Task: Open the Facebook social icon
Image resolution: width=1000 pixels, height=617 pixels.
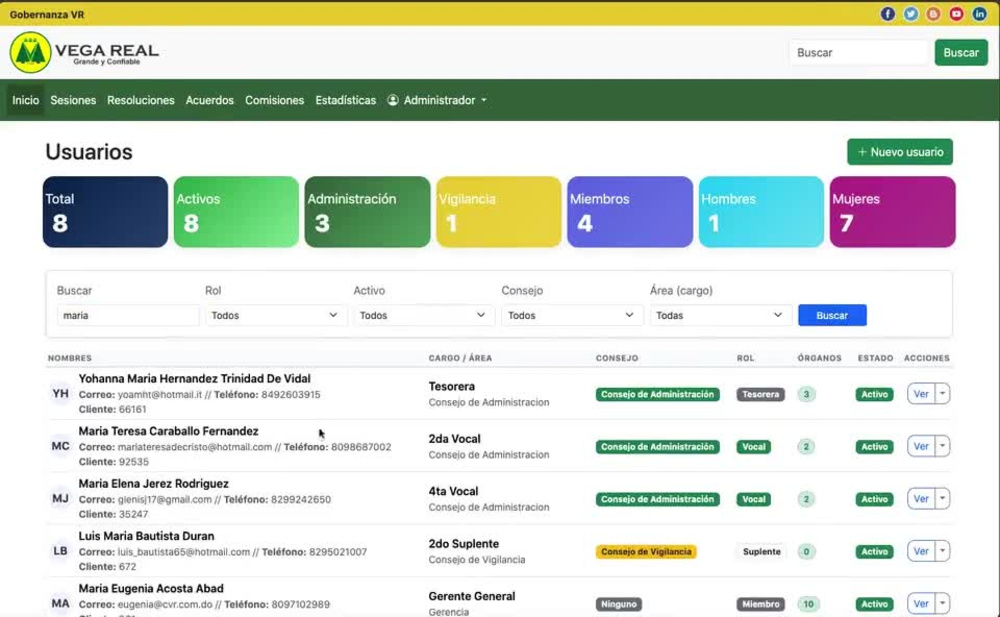Action: click(x=887, y=14)
